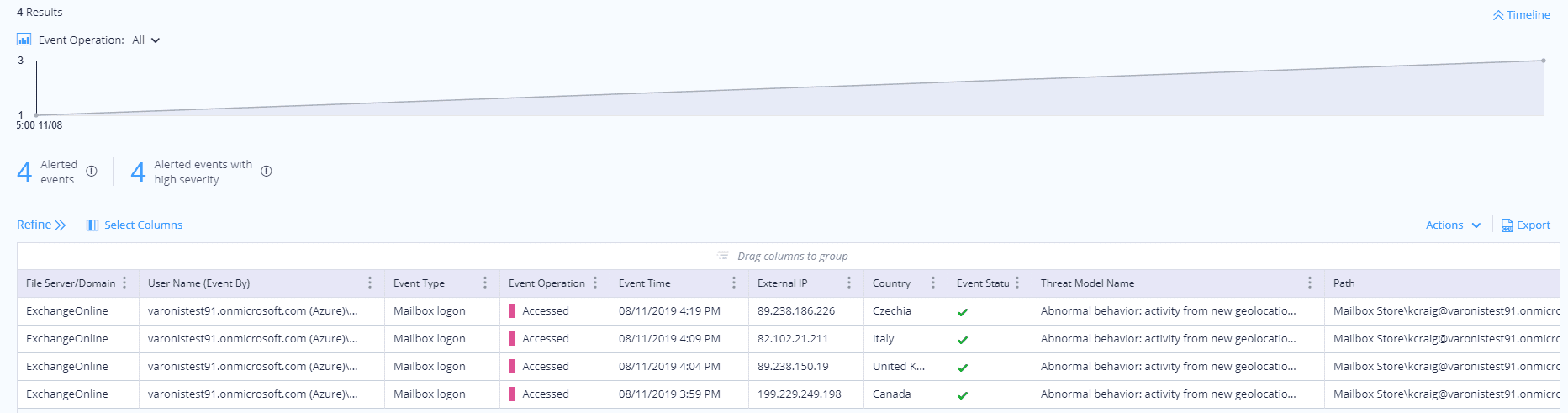The width and height of the screenshot is (1568, 413).
Task: Click info icon next to high severity events
Action: point(267,172)
